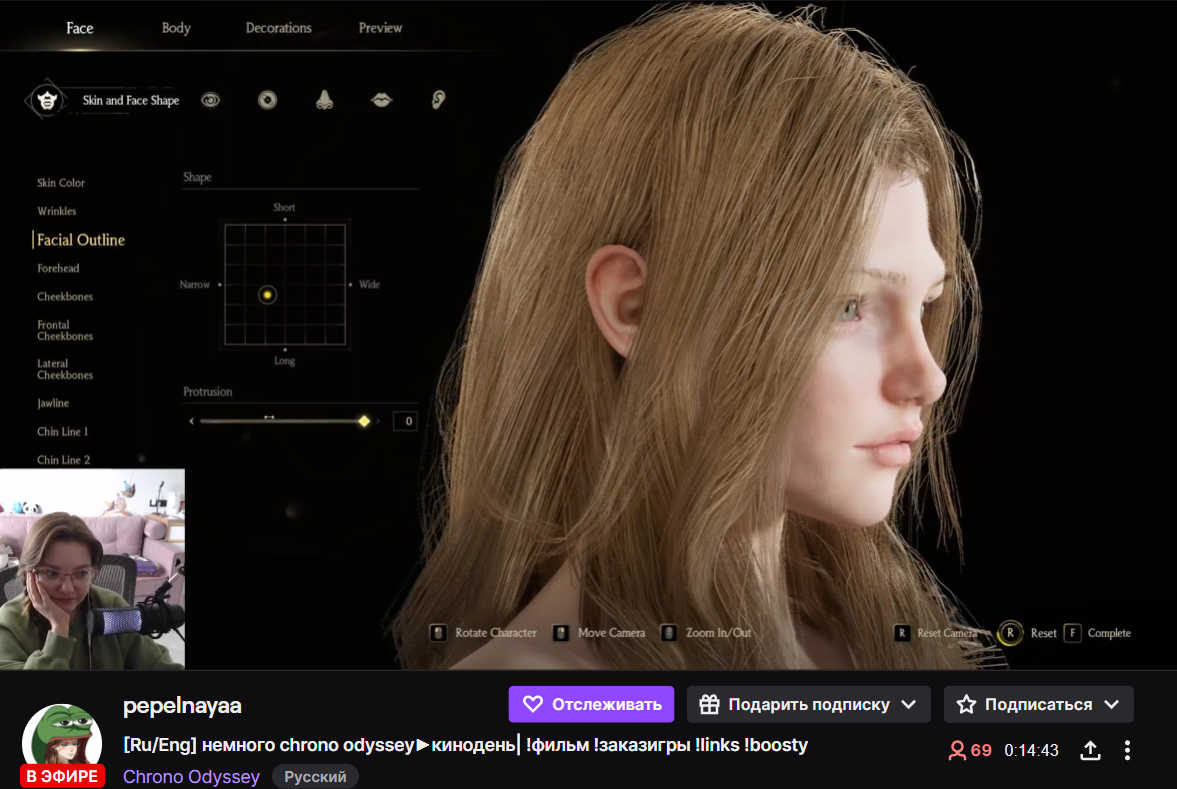Select Facial Outline in the side menu
This screenshot has width=1177, height=789.
(x=80, y=240)
